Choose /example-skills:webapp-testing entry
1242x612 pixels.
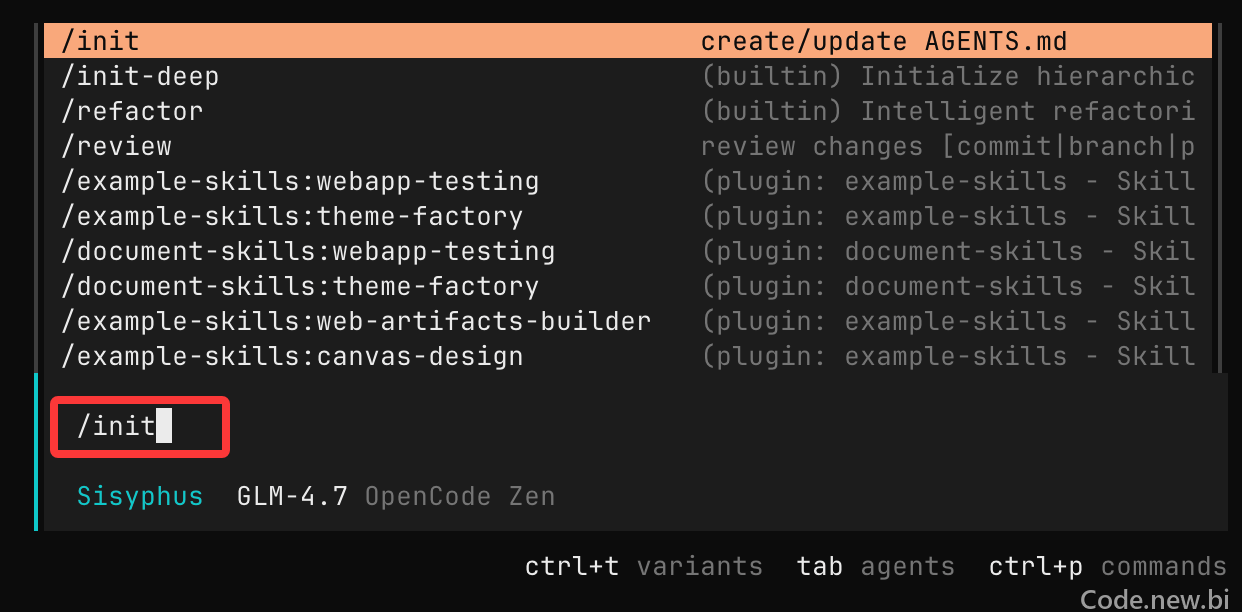pyautogui.click(x=628, y=181)
